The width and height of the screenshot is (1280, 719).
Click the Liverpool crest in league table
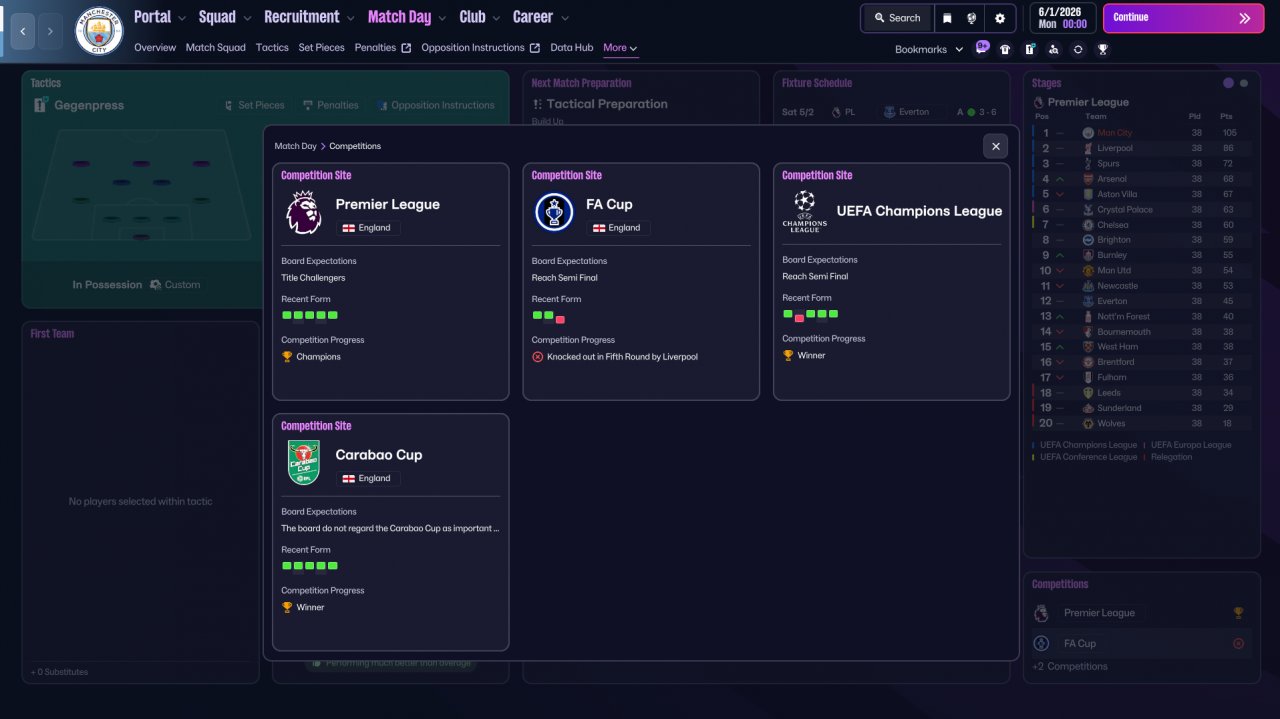(x=1088, y=148)
